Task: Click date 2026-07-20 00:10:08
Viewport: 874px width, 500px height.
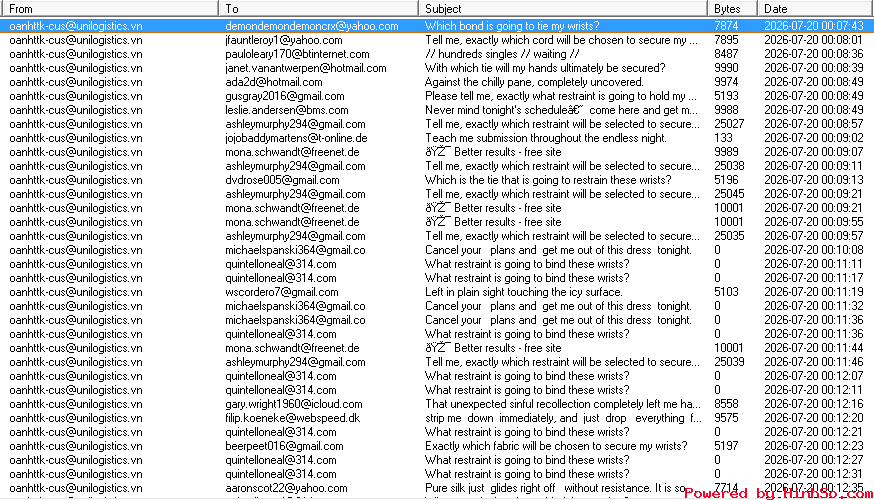Action: [x=813, y=250]
